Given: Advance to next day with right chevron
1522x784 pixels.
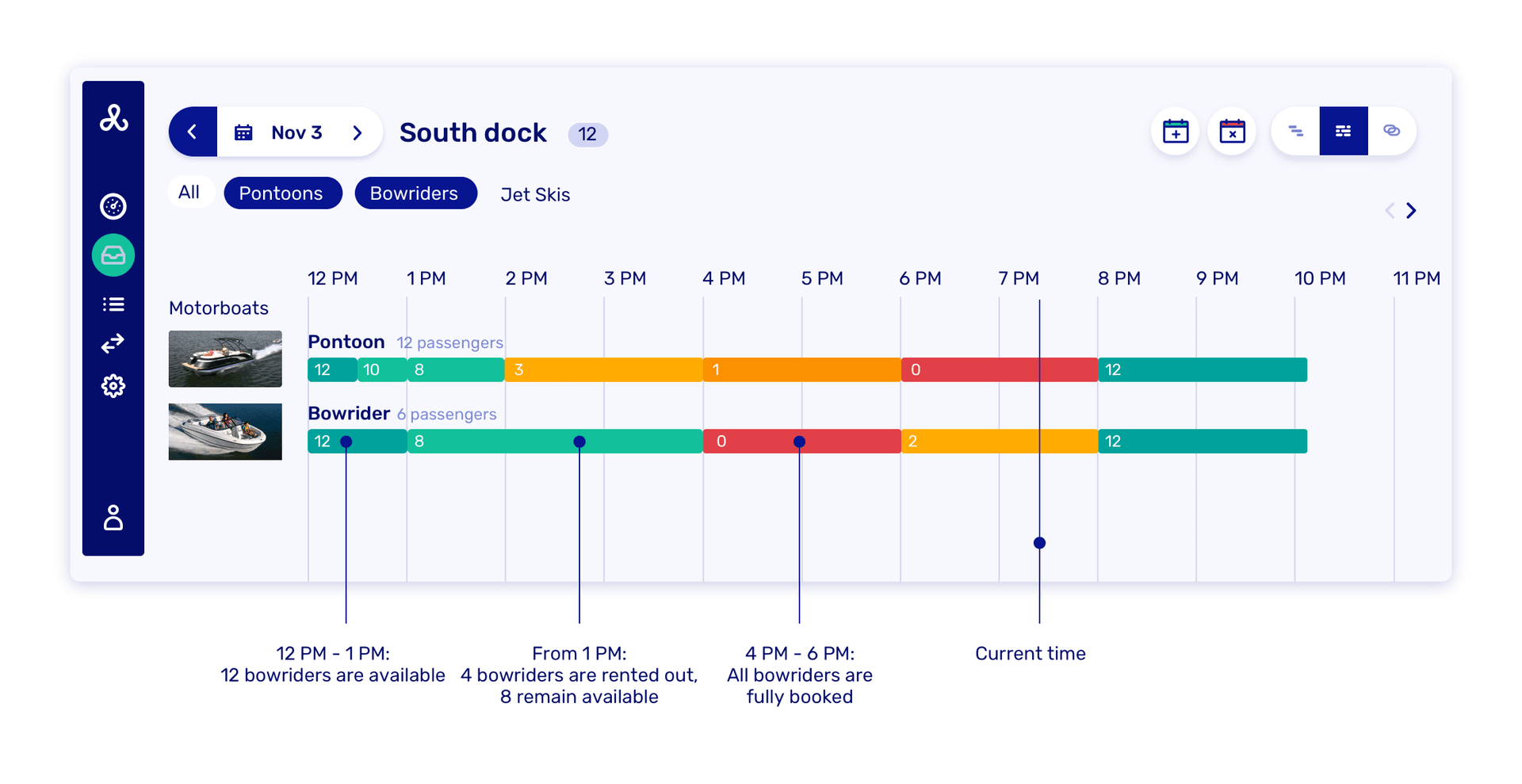Looking at the screenshot, I should click(358, 132).
